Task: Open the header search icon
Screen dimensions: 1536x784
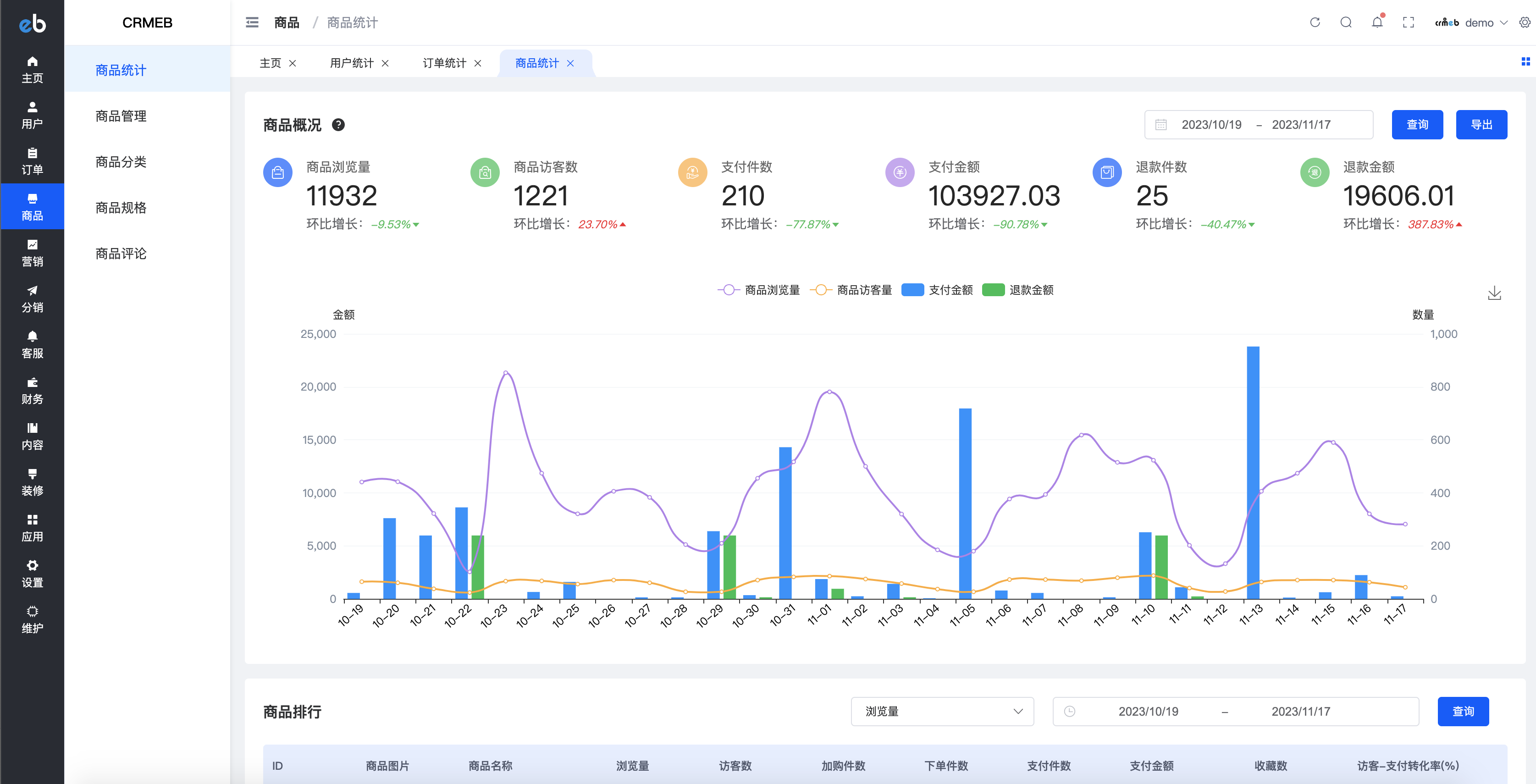Action: click(1346, 22)
